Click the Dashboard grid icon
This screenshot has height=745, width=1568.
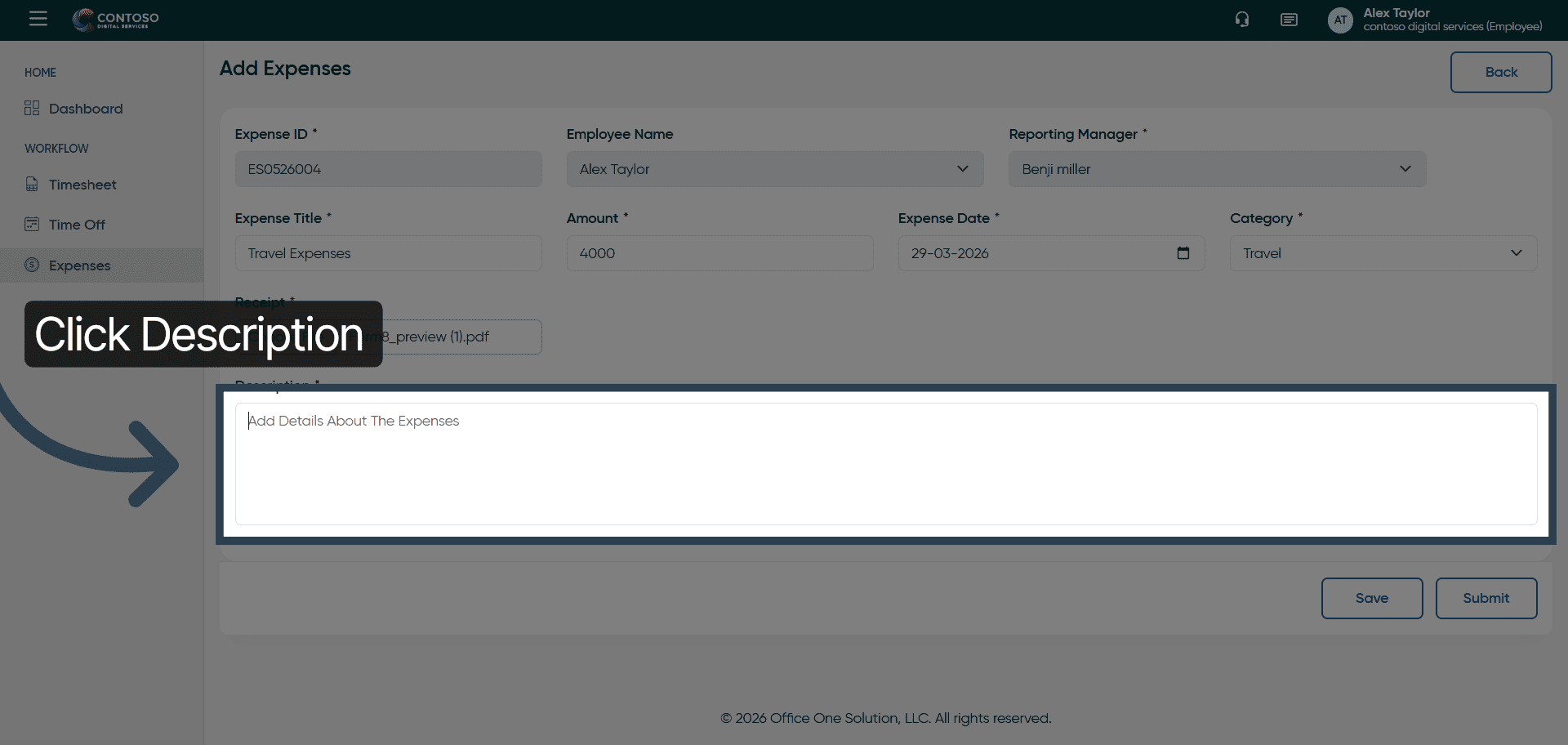pyautogui.click(x=32, y=109)
